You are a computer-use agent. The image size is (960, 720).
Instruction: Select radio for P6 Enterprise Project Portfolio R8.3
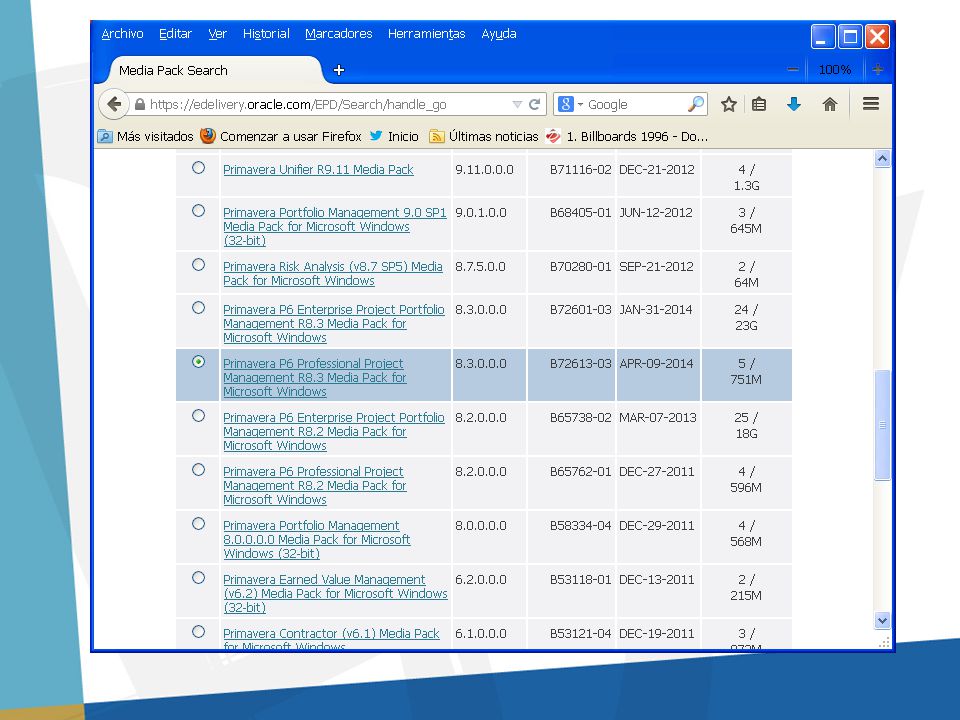198,307
